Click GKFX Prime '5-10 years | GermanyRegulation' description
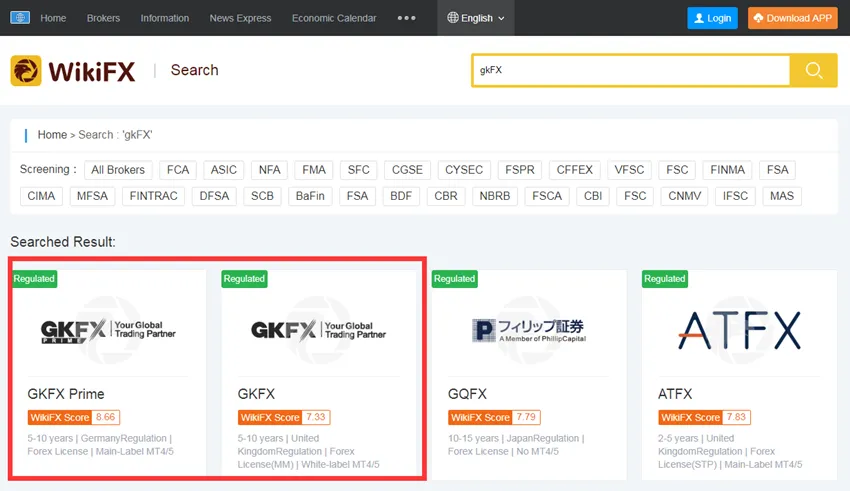The width and height of the screenshot is (850, 491). click(x=100, y=445)
